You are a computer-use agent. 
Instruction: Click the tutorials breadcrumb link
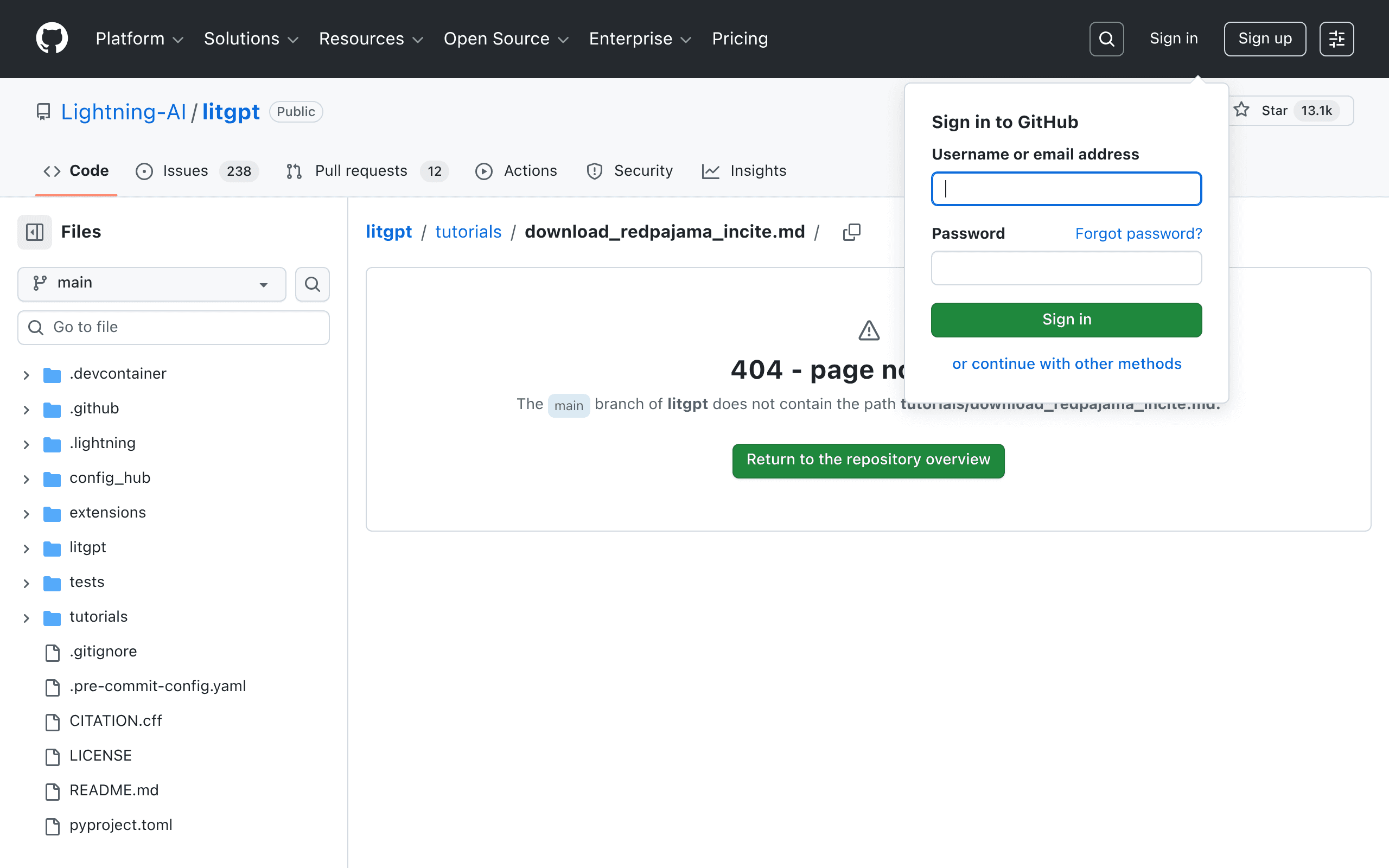point(468,232)
